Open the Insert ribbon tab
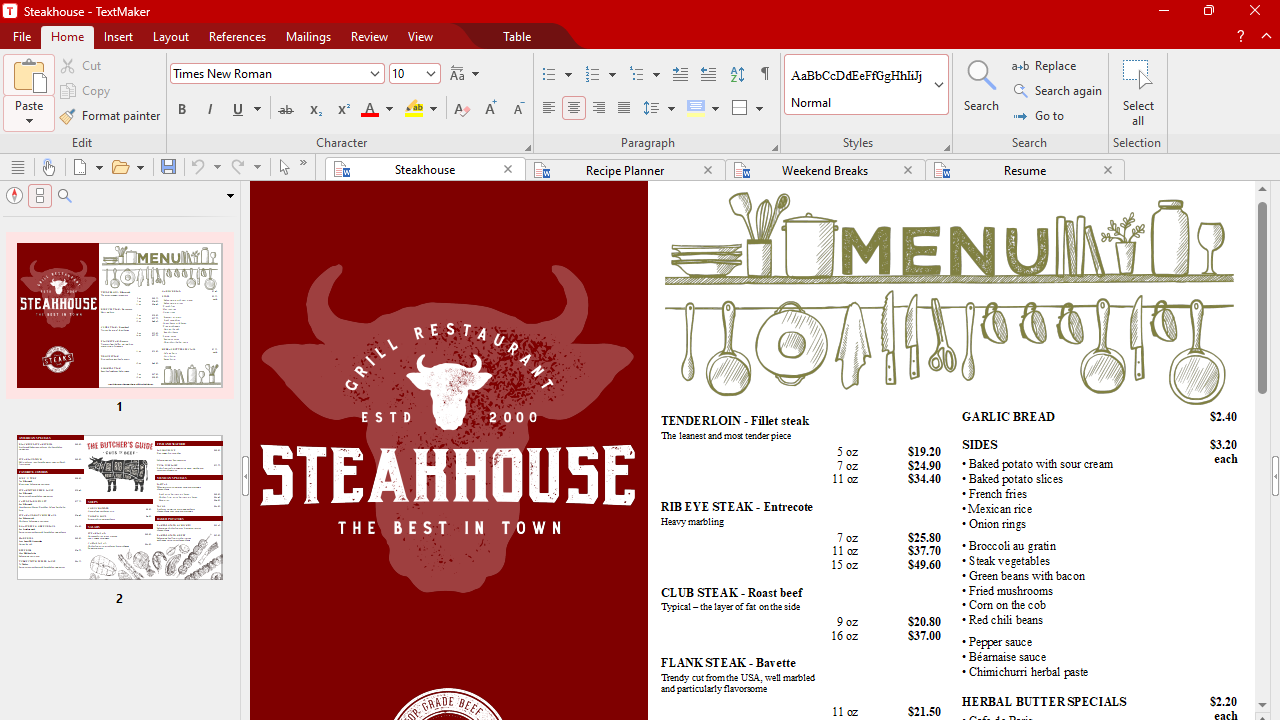Image resolution: width=1280 pixels, height=720 pixels. tap(118, 37)
